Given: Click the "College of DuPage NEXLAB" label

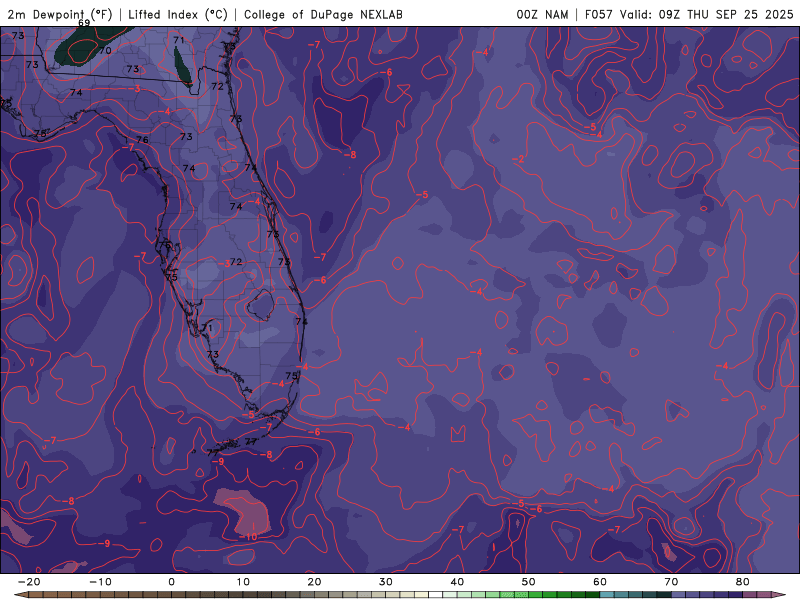Looking at the screenshot, I should pyautogui.click(x=323, y=14).
